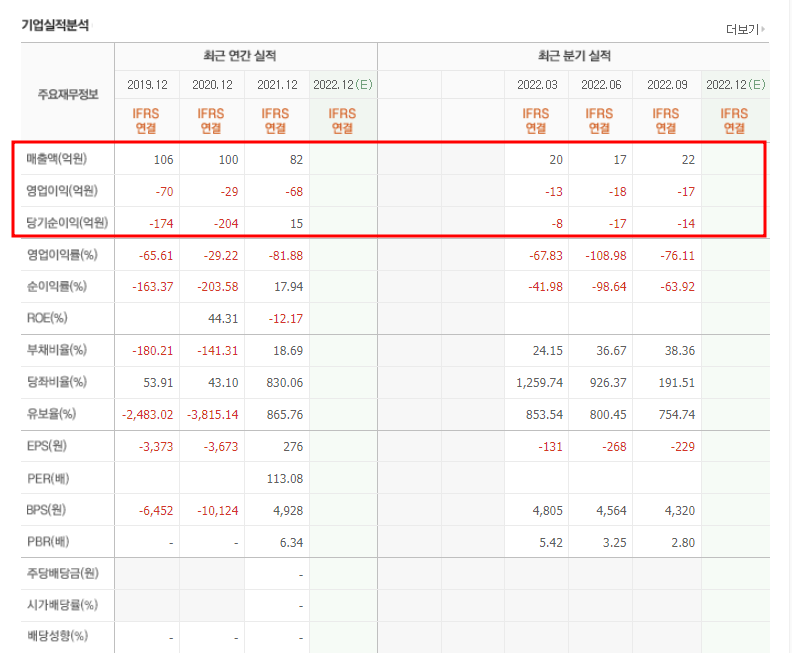
Task: Click the 영업이익(억원) row label
Action: pyautogui.click(x=62, y=191)
